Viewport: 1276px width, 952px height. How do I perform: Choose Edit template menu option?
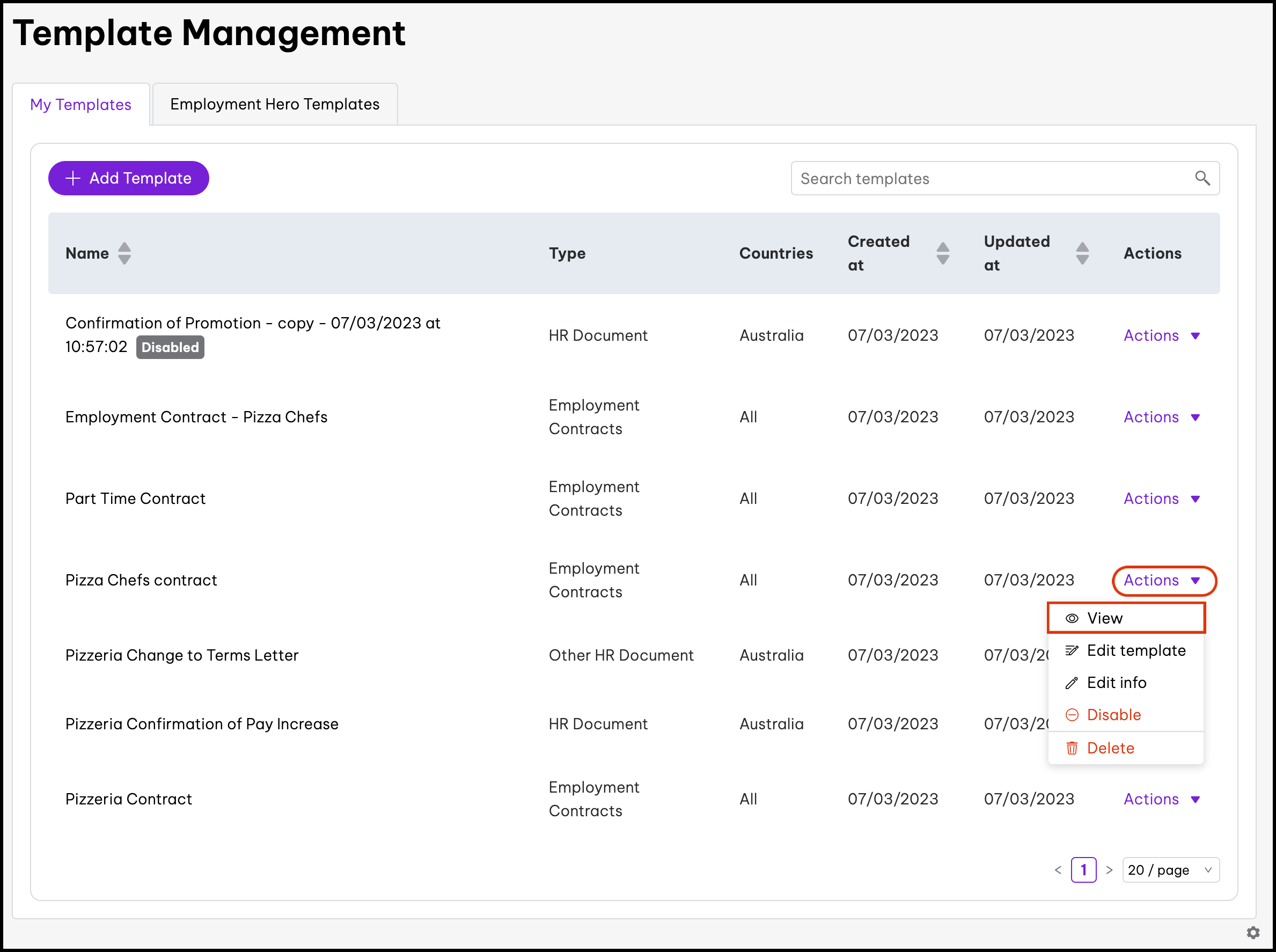(1135, 650)
